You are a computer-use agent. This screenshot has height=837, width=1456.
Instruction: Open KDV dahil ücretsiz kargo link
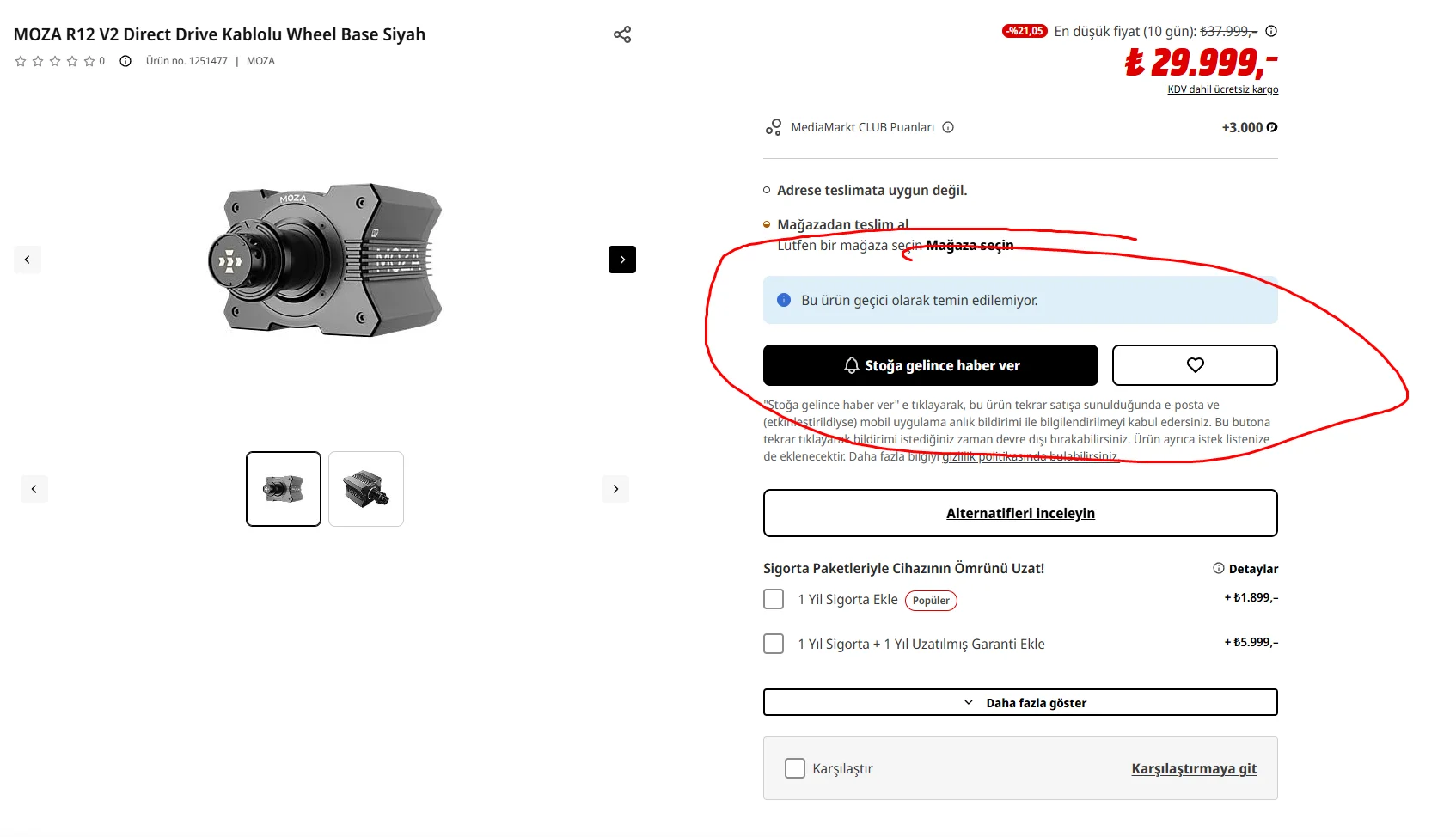tap(1222, 89)
